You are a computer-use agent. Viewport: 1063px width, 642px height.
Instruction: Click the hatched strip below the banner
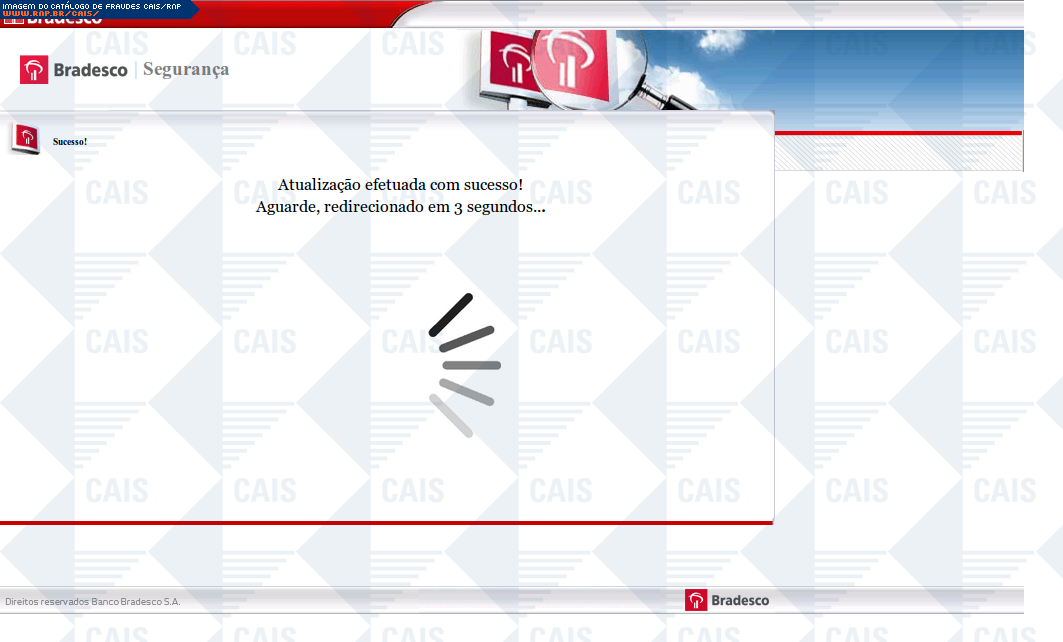(900, 153)
